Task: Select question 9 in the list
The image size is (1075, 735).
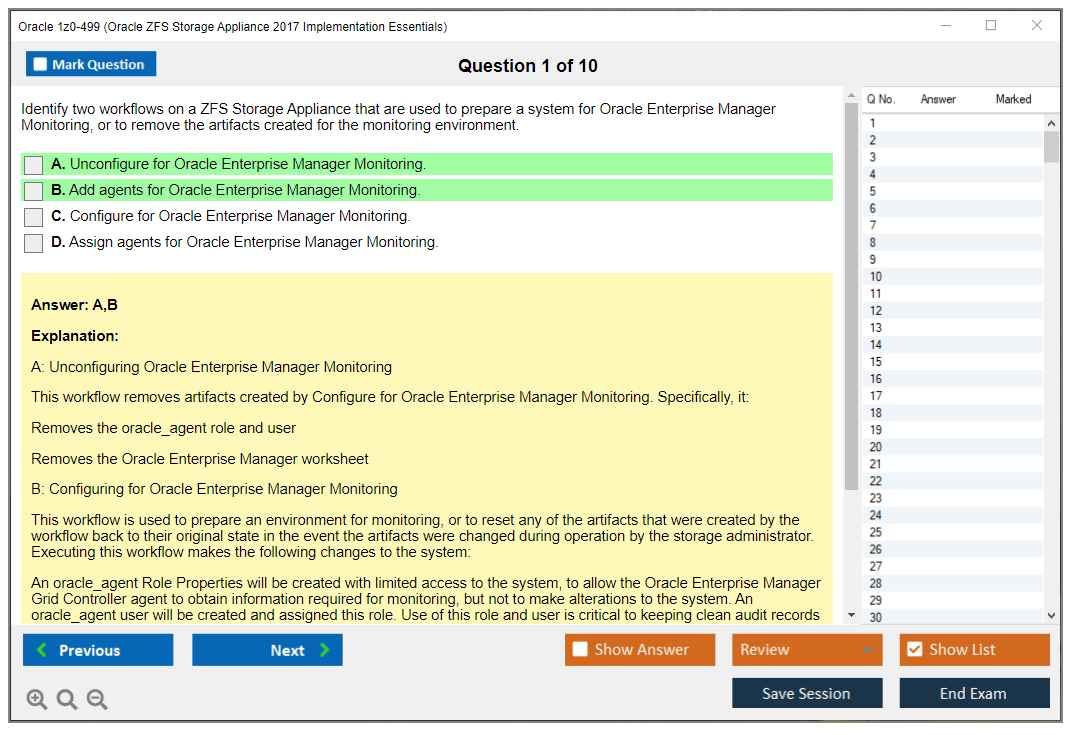Action: (x=952, y=260)
